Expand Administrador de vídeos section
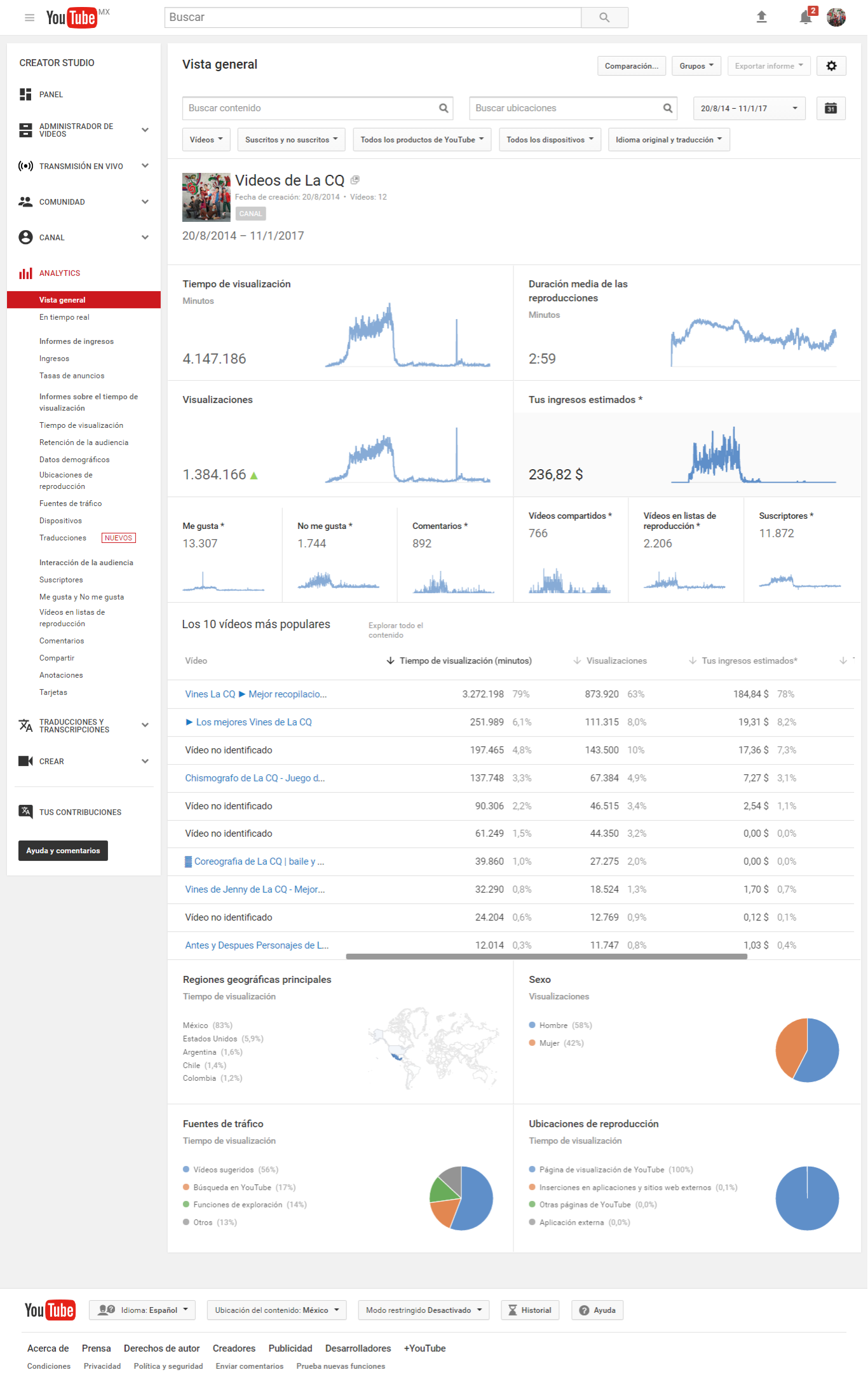This screenshot has height=1393, width=868. tap(145, 130)
